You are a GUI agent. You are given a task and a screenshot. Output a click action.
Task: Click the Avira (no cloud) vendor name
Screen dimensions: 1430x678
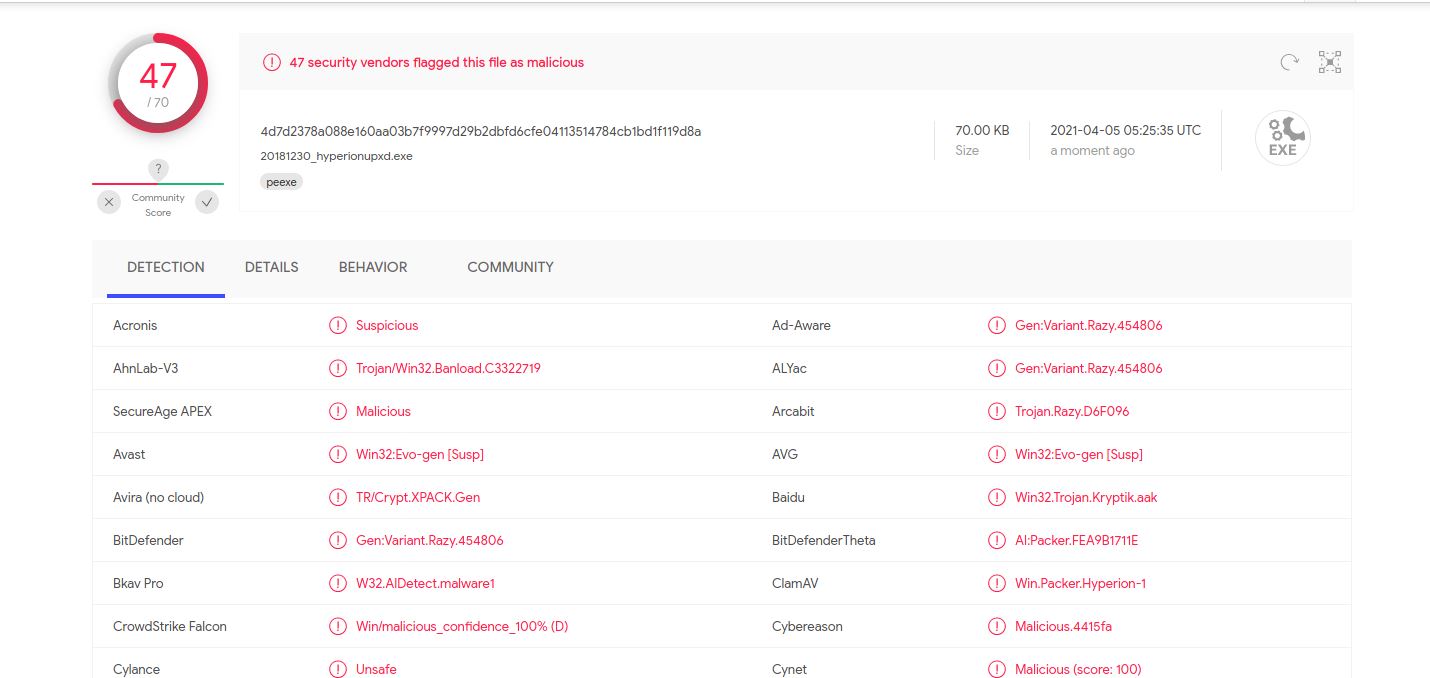159,497
